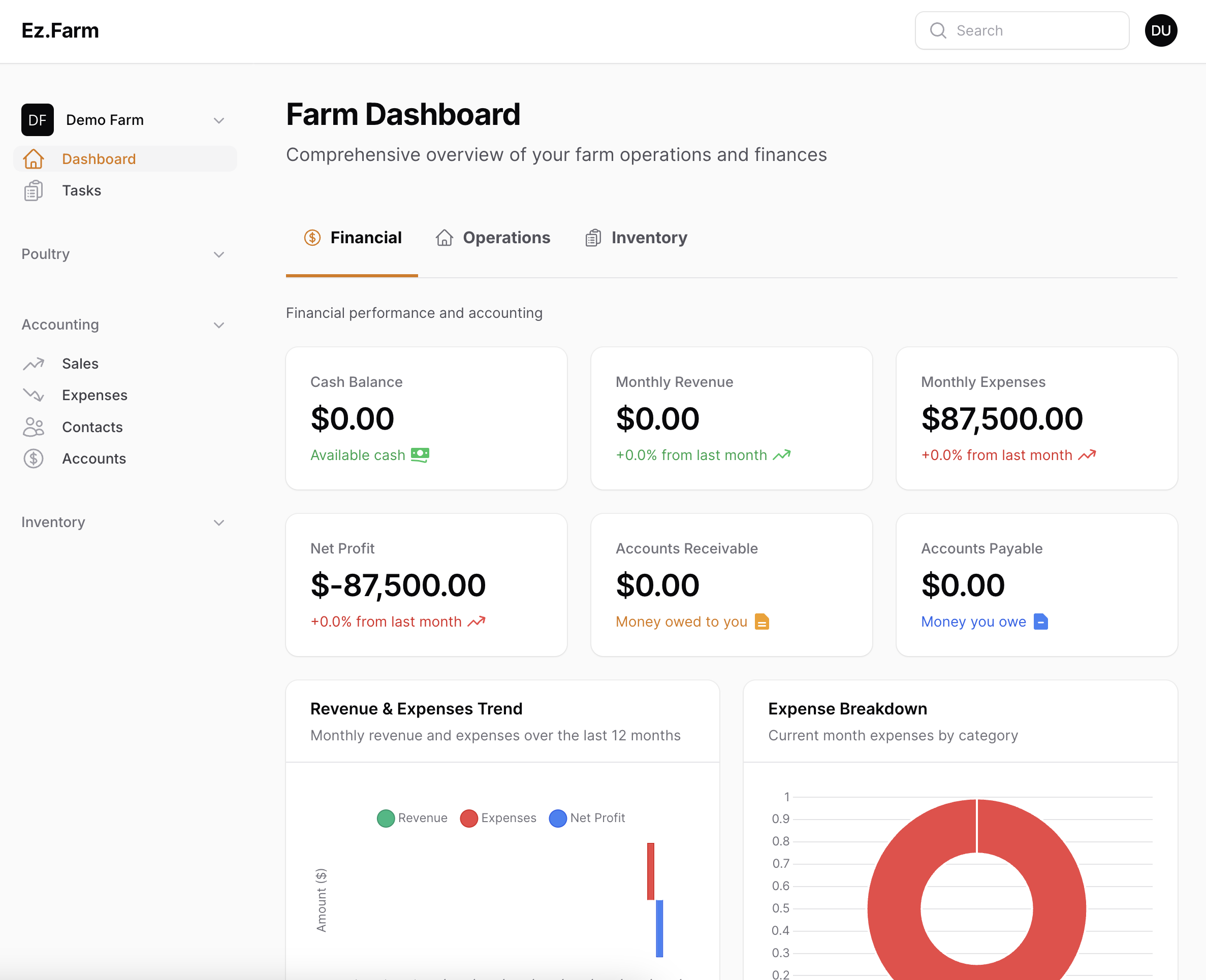Click the Revenue & Expenses Trend heading
The image size is (1206, 980).
(417, 708)
